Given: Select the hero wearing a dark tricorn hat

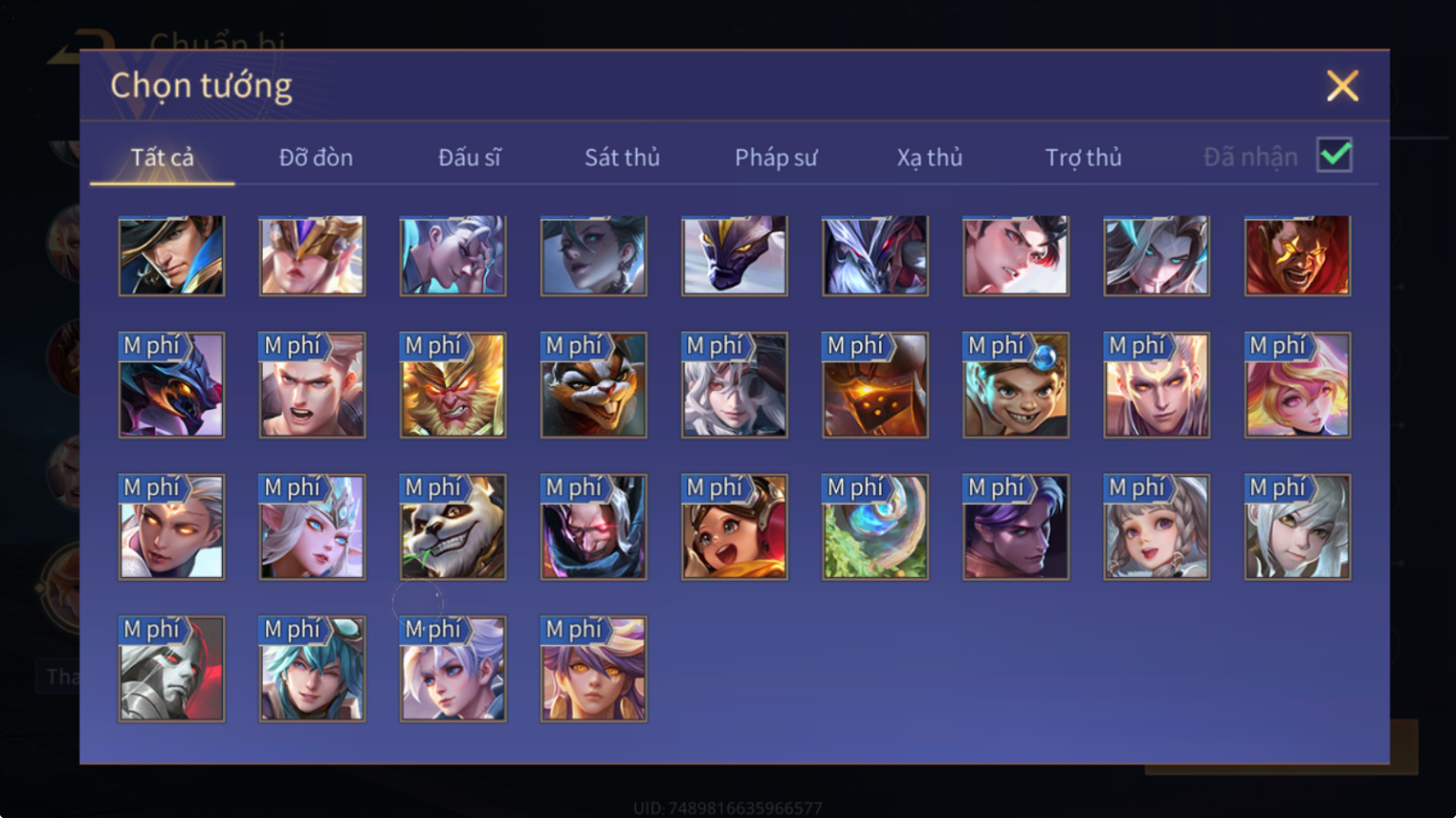Looking at the screenshot, I should coord(172,255).
